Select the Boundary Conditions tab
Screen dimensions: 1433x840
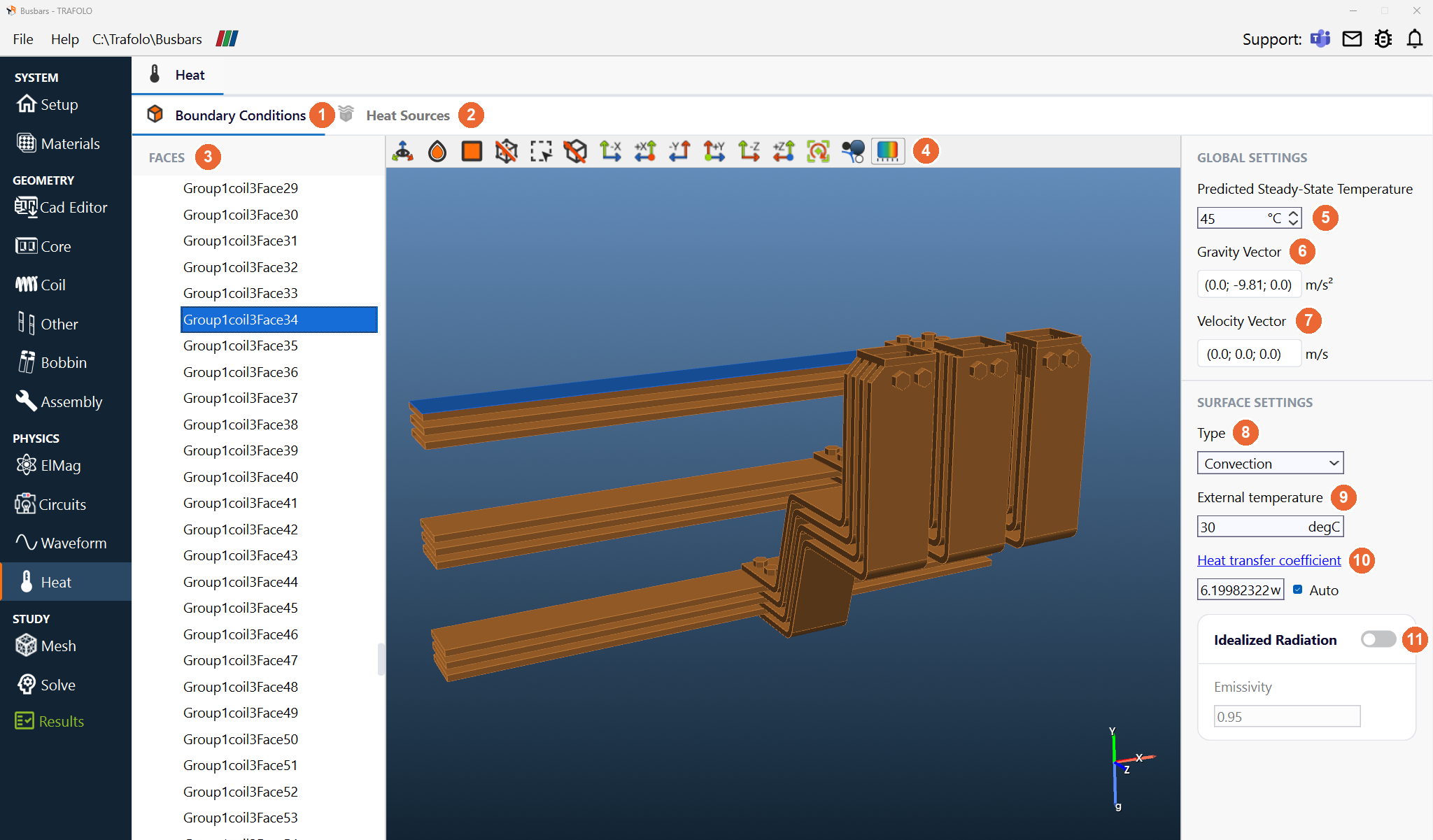pos(240,115)
